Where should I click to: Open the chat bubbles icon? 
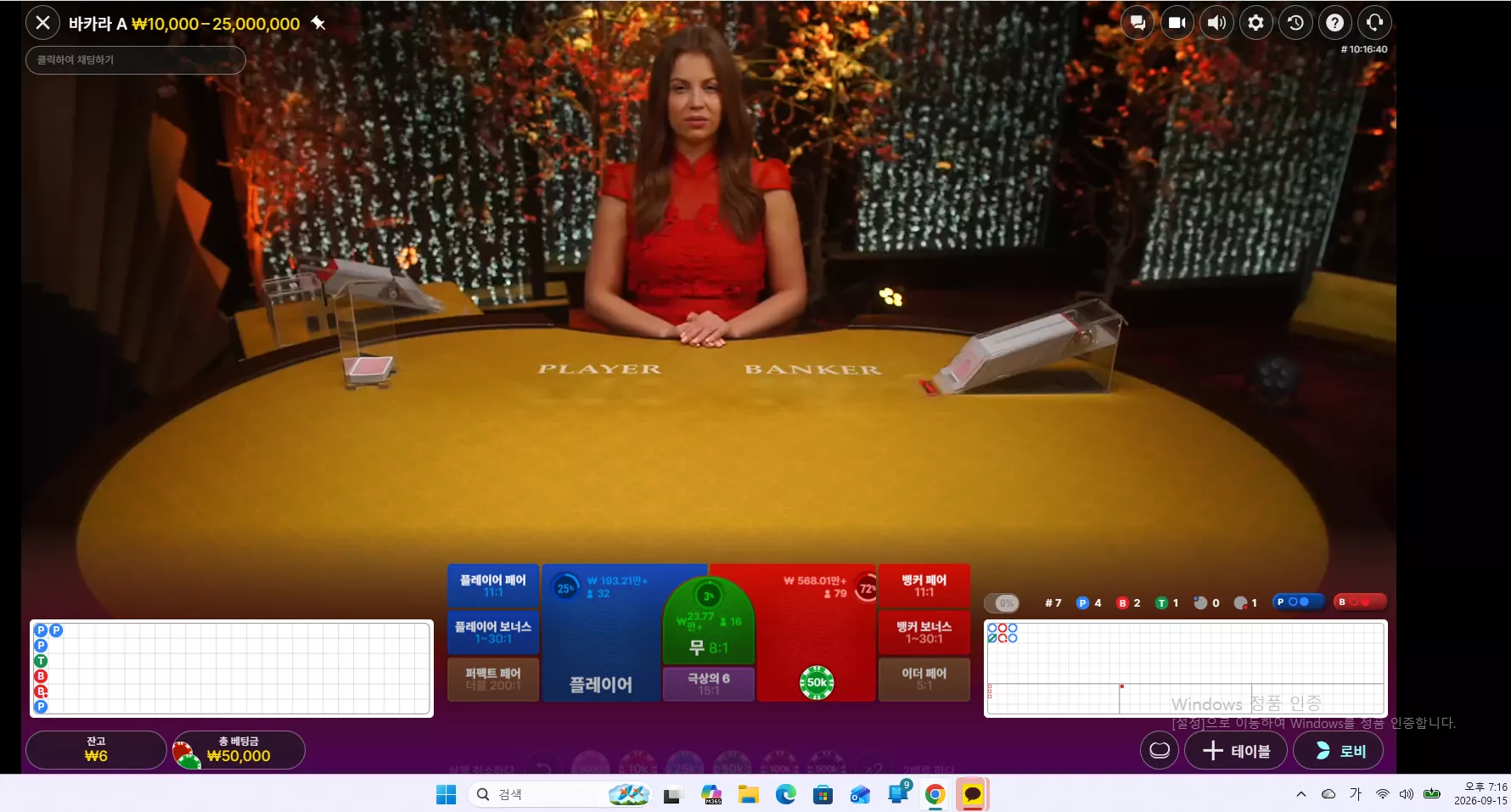[1137, 23]
